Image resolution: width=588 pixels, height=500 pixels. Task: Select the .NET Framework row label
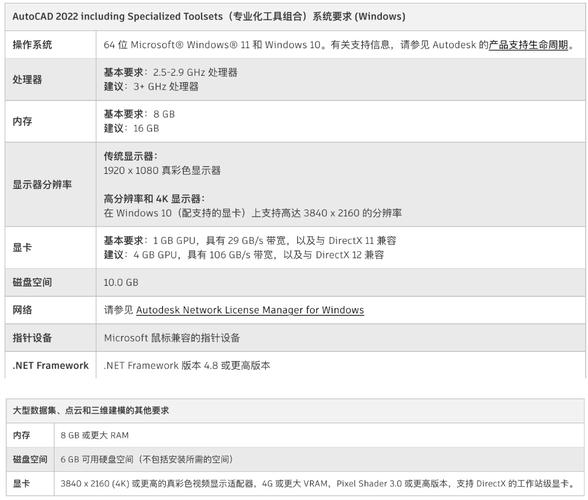[51, 365]
